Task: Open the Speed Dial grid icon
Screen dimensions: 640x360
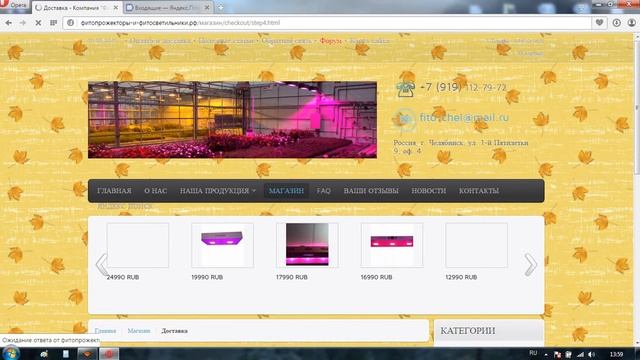Action: (x=53, y=23)
